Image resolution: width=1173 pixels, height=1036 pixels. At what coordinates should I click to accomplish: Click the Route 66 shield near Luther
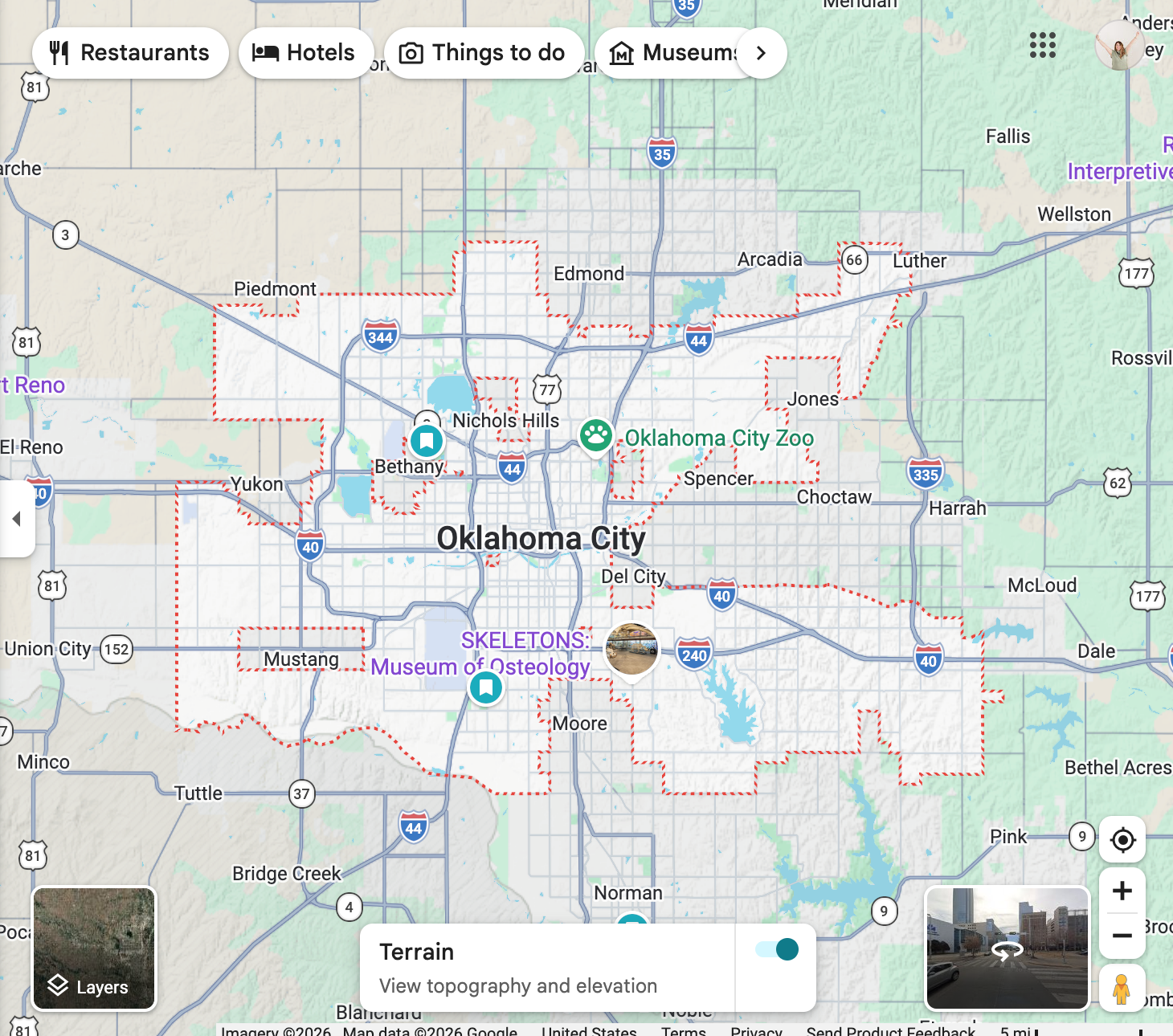click(x=854, y=259)
